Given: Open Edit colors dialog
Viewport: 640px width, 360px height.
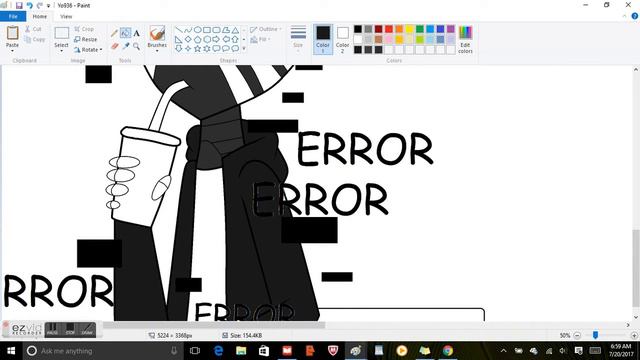Looking at the screenshot, I should pos(465,39).
